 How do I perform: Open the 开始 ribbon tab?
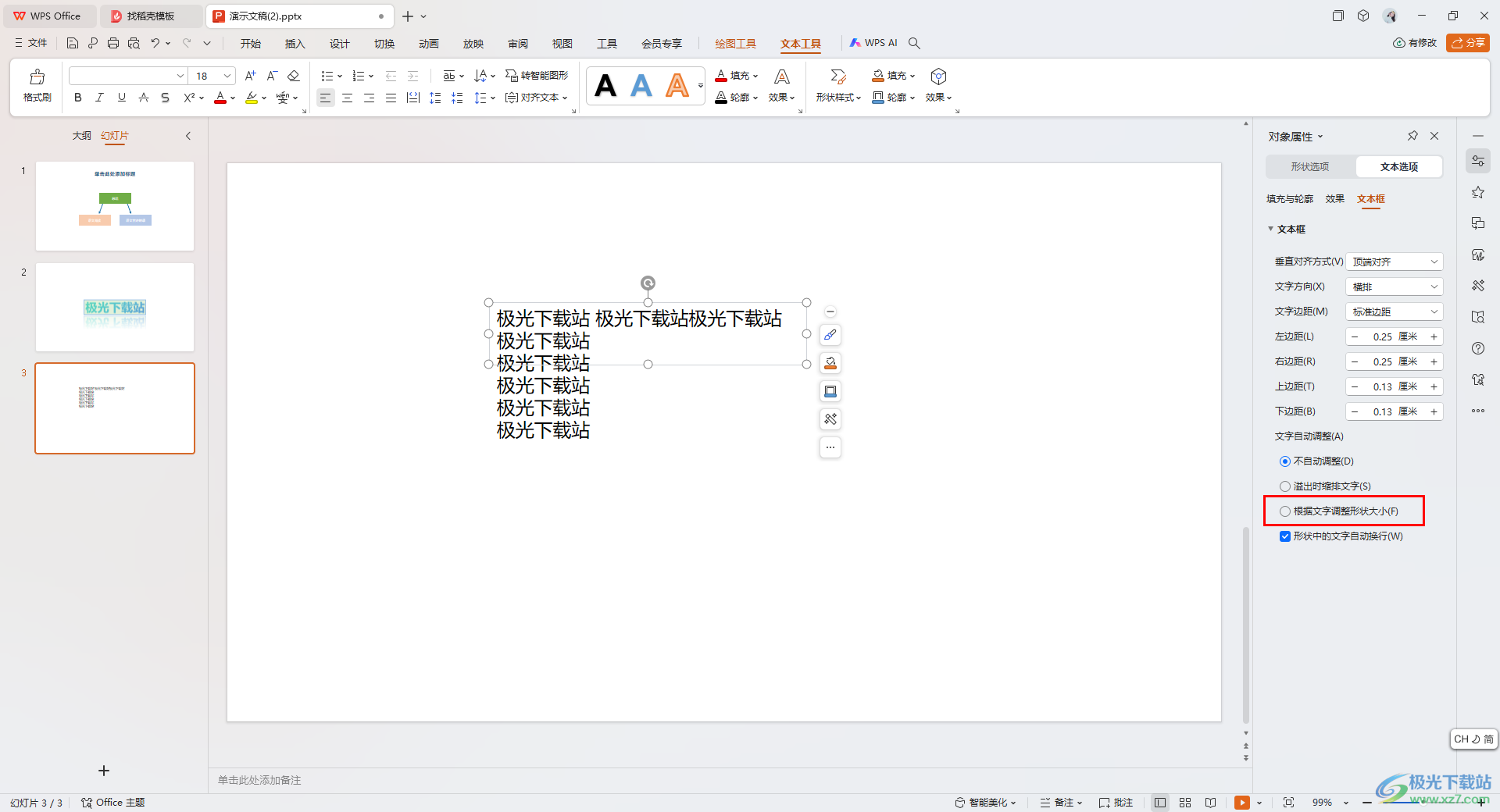[250, 44]
